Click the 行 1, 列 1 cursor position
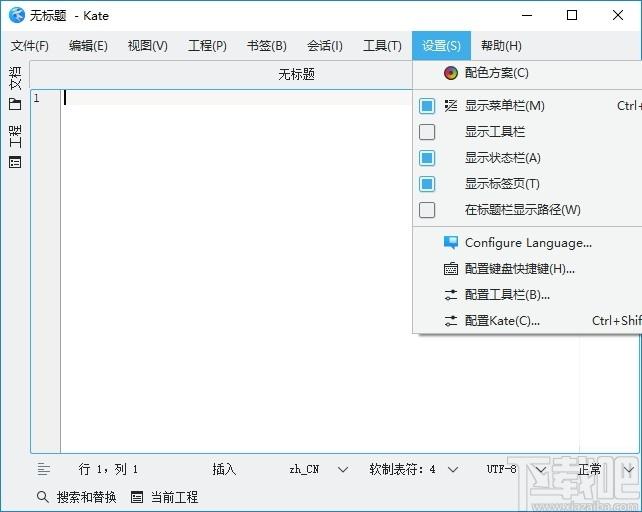This screenshot has height=512, width=642. coord(108,469)
